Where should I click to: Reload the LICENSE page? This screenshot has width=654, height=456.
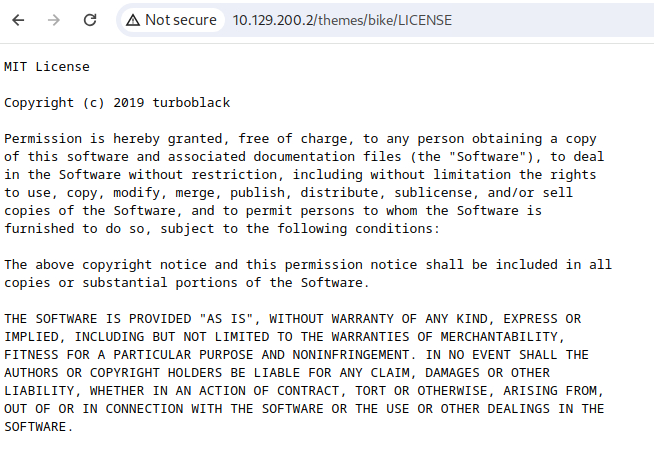pos(90,20)
